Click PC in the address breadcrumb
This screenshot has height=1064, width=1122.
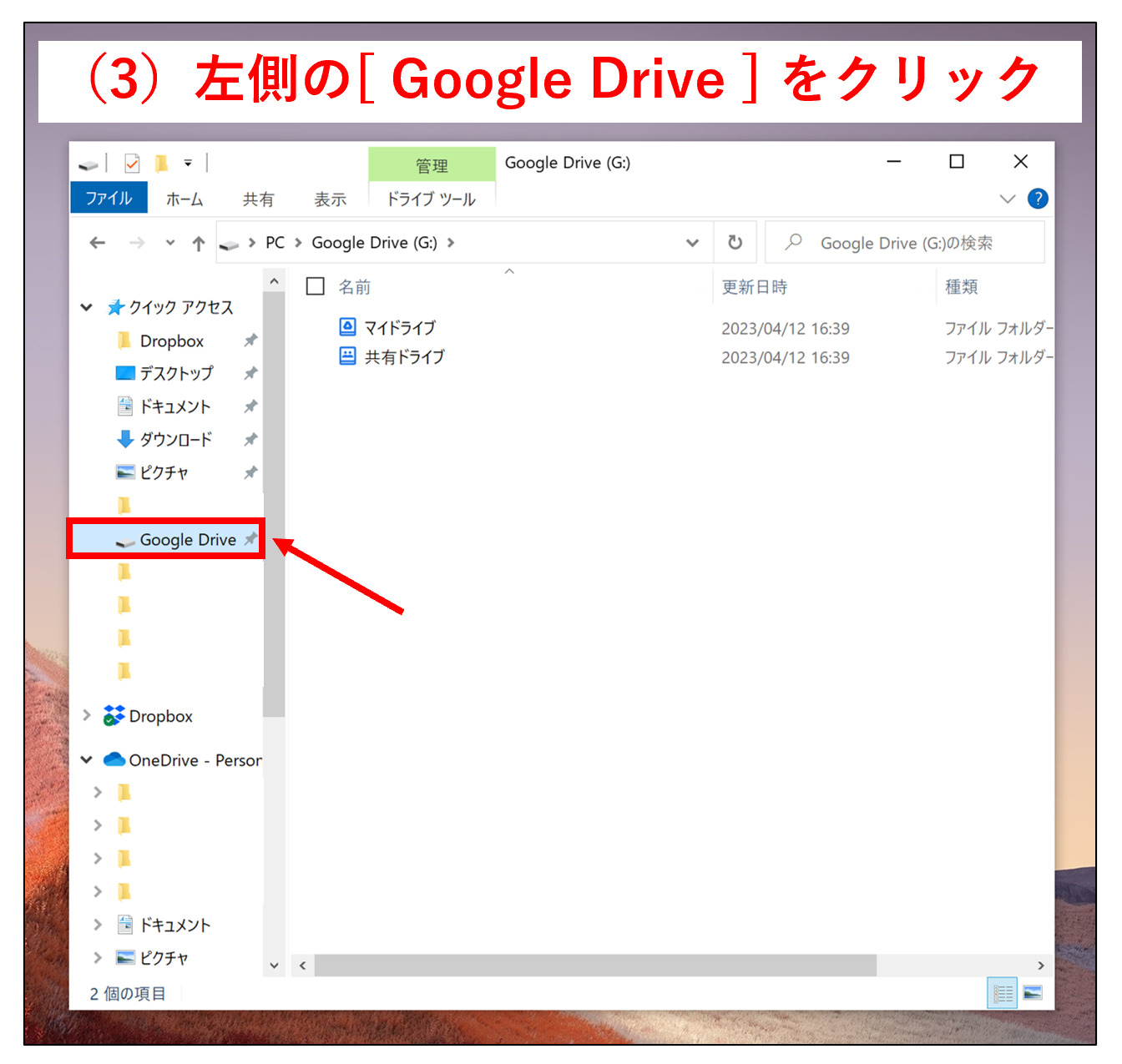[x=275, y=242]
